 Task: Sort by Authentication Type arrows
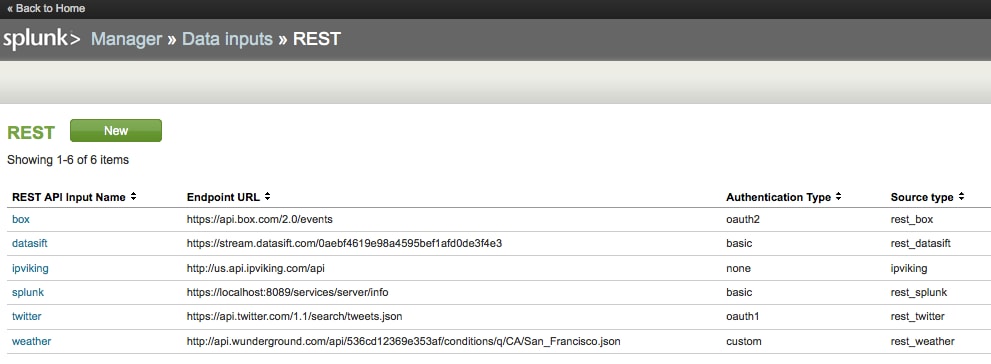coord(838,197)
